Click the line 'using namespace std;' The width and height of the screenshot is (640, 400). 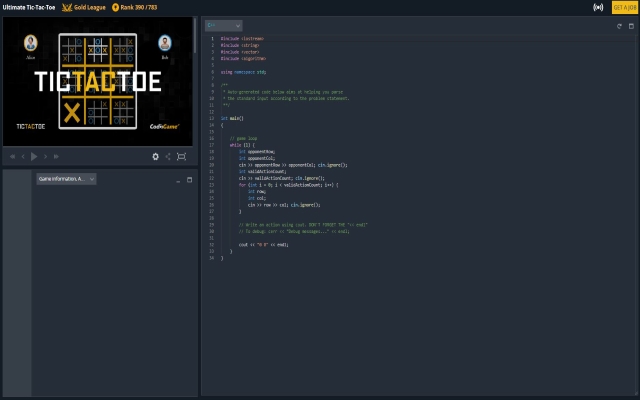243,72
